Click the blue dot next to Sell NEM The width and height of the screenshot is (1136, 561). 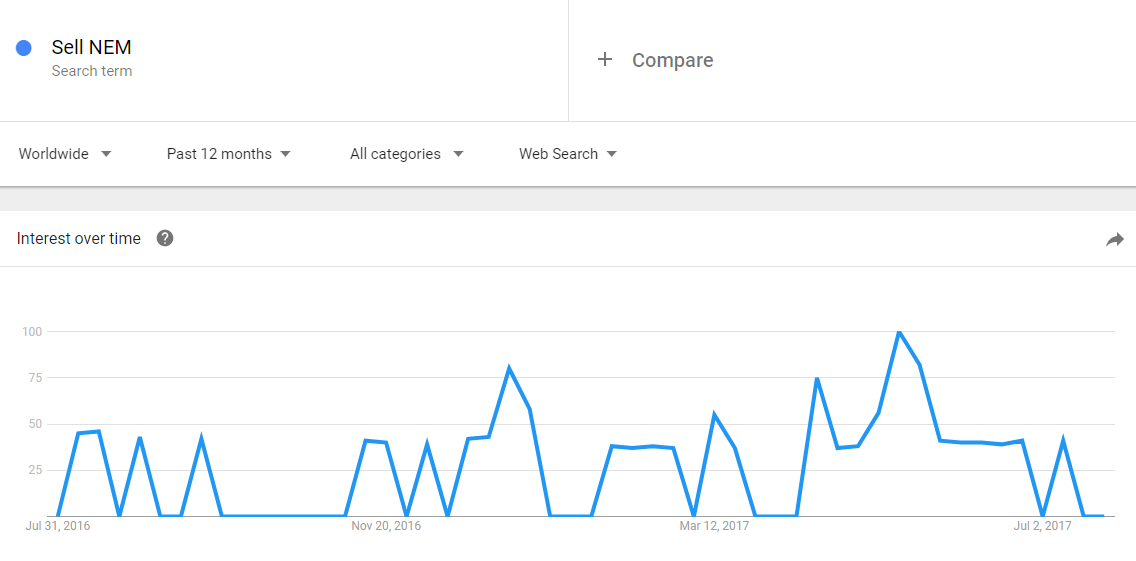(24, 49)
